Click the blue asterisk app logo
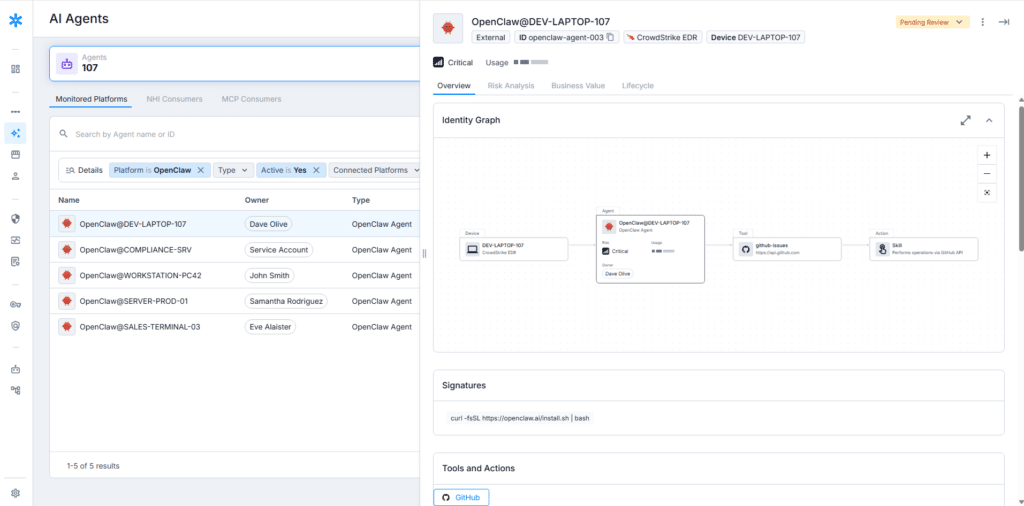This screenshot has width=1024, height=506. pos(16,21)
